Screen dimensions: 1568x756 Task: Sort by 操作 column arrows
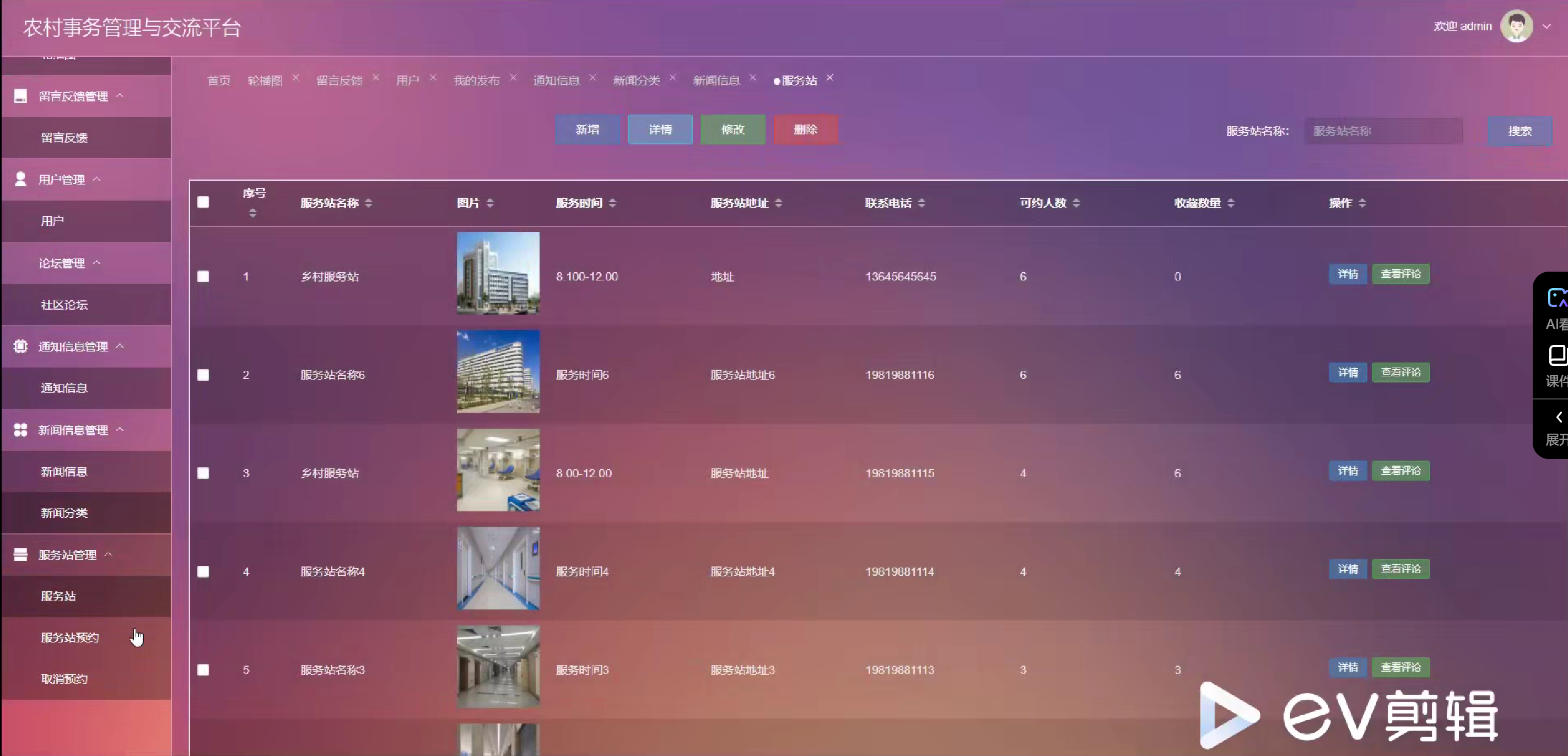click(1362, 203)
